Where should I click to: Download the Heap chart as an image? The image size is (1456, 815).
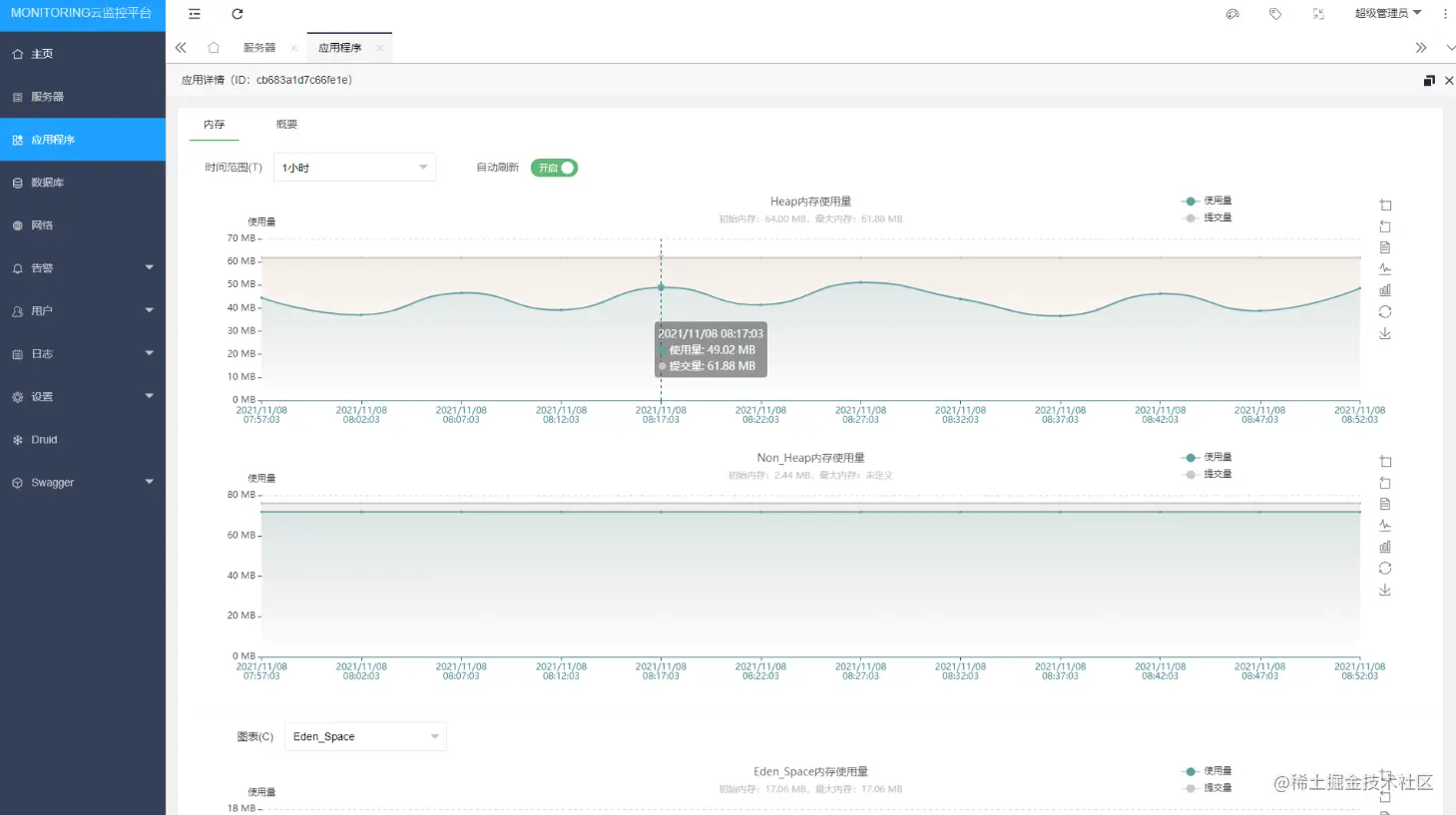point(1385,334)
